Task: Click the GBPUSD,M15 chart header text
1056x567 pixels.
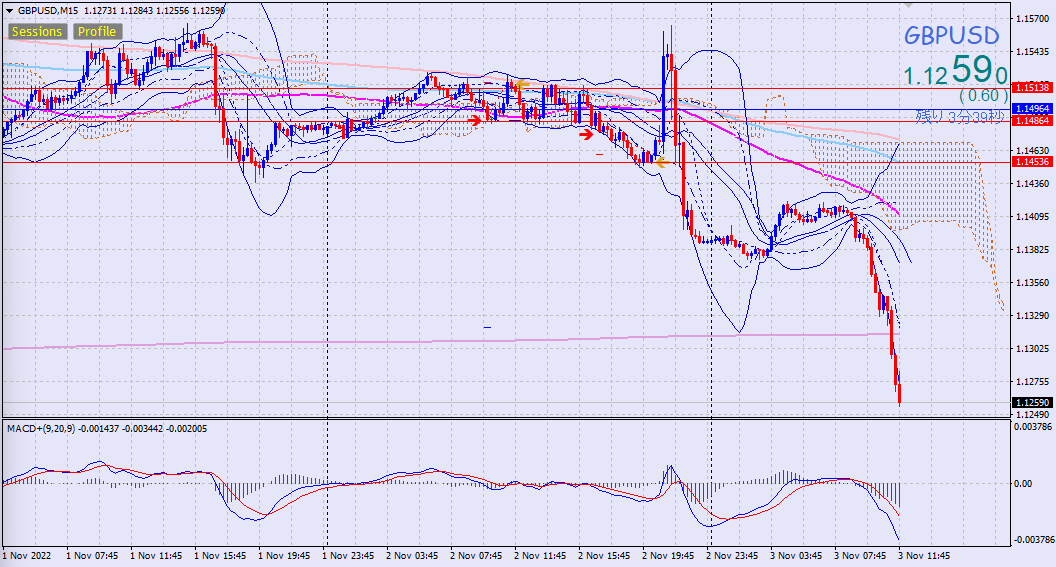Action: 48,11
